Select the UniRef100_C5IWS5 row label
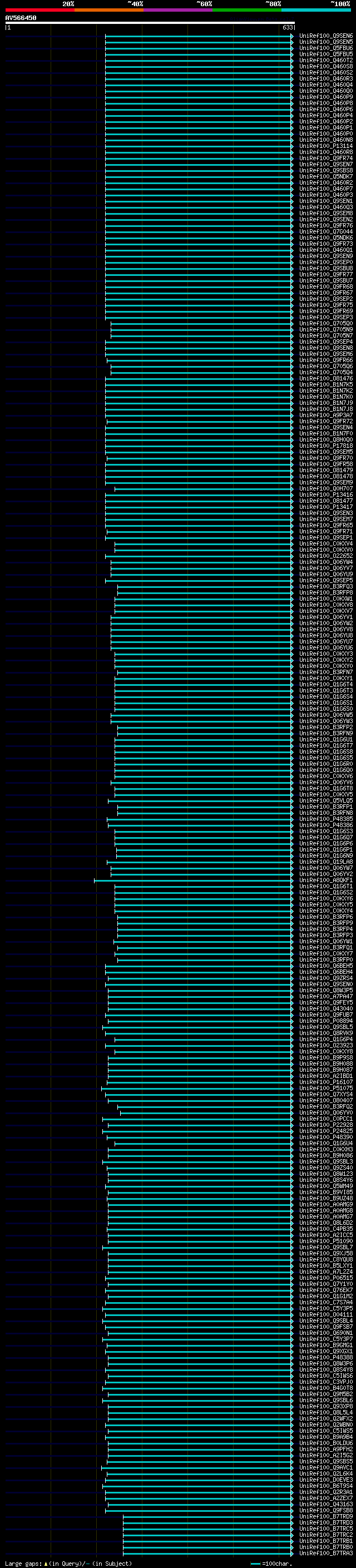Viewport: 356px width, 1568px height. (x=325, y=1431)
